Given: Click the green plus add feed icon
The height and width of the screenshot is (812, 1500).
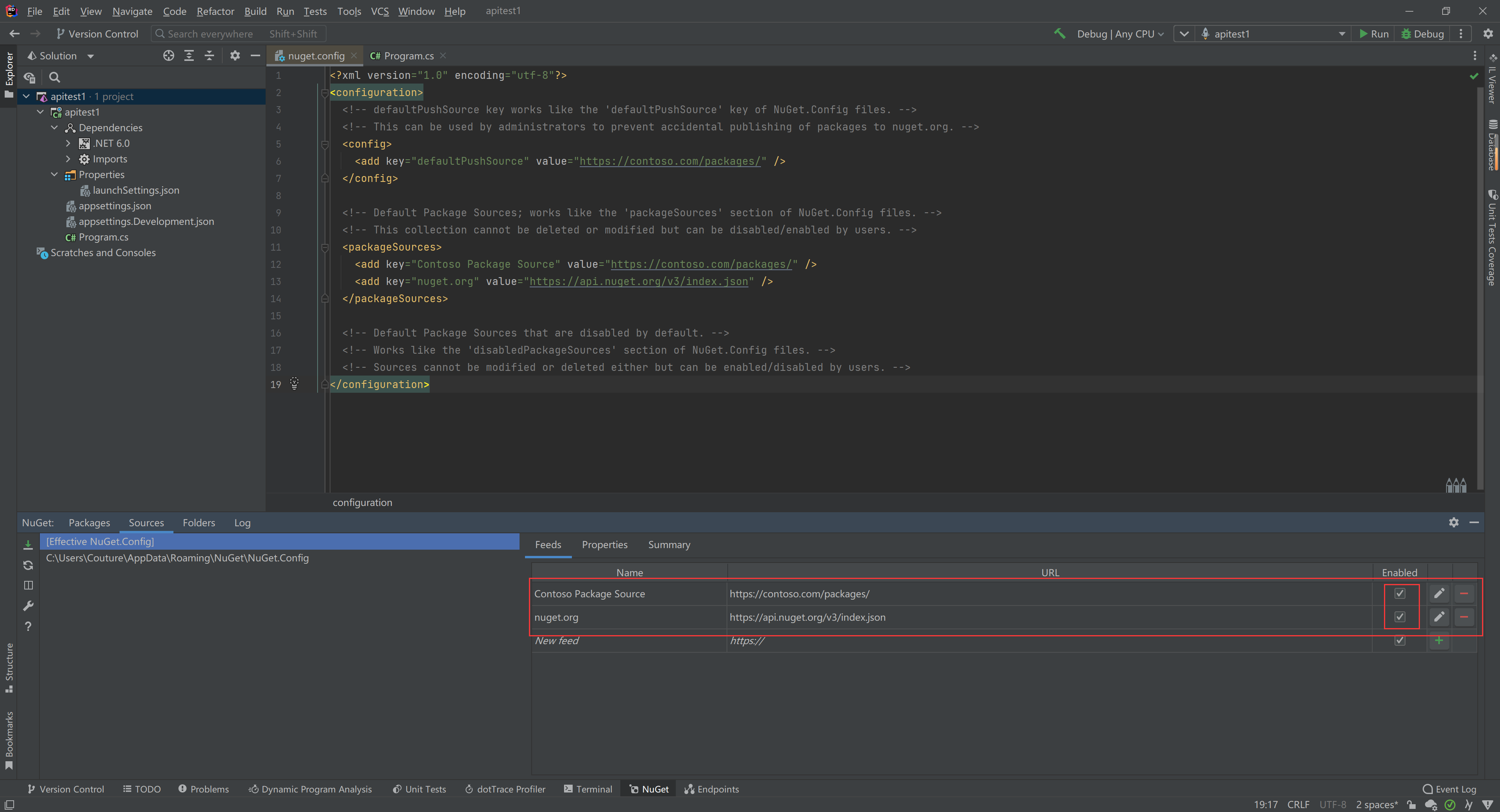Looking at the screenshot, I should (1439, 641).
